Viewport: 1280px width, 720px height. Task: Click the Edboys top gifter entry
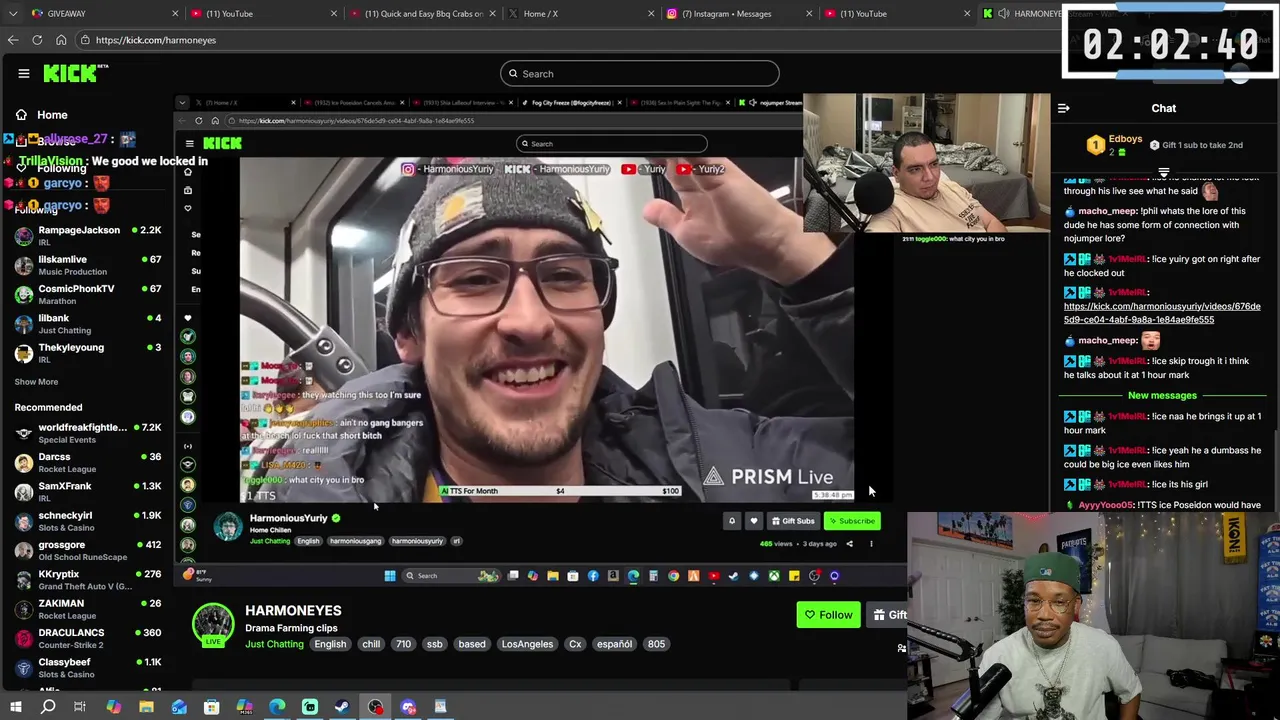tap(1115, 145)
